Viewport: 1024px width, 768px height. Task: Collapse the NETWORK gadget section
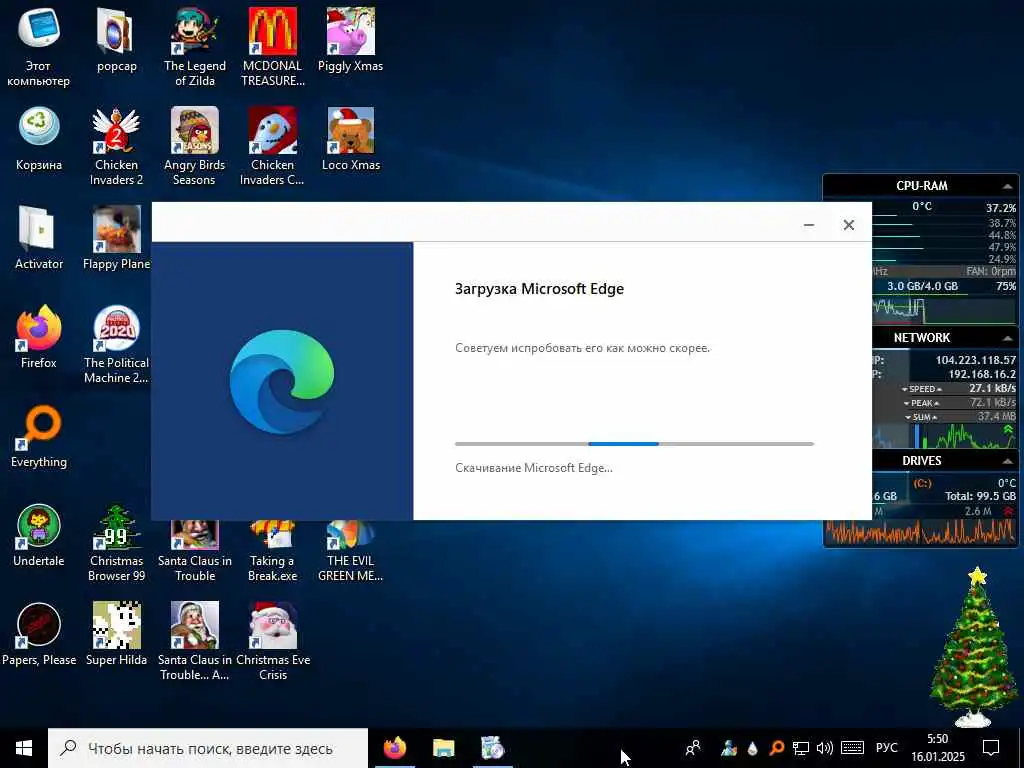point(1008,338)
